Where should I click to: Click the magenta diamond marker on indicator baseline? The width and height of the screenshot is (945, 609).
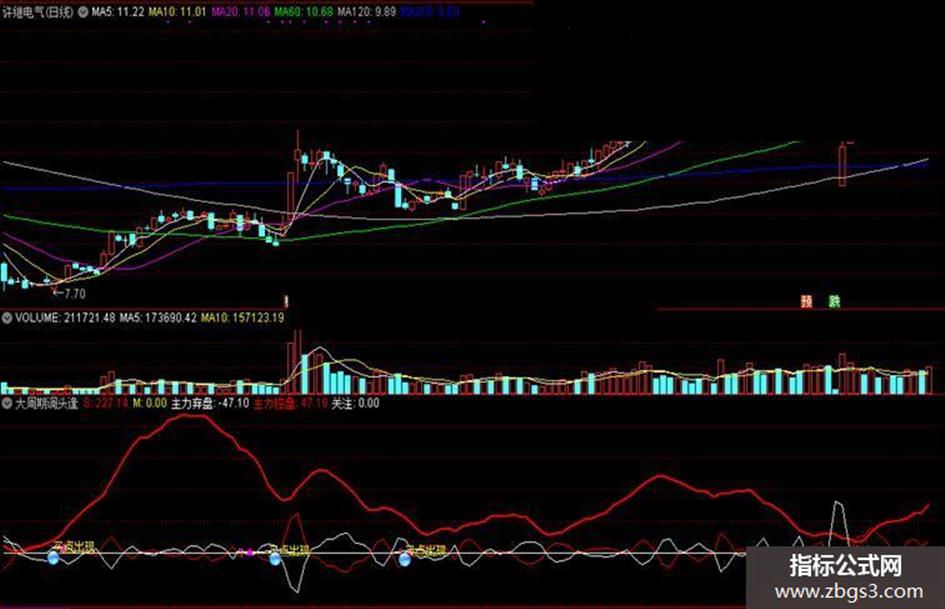pos(250,551)
